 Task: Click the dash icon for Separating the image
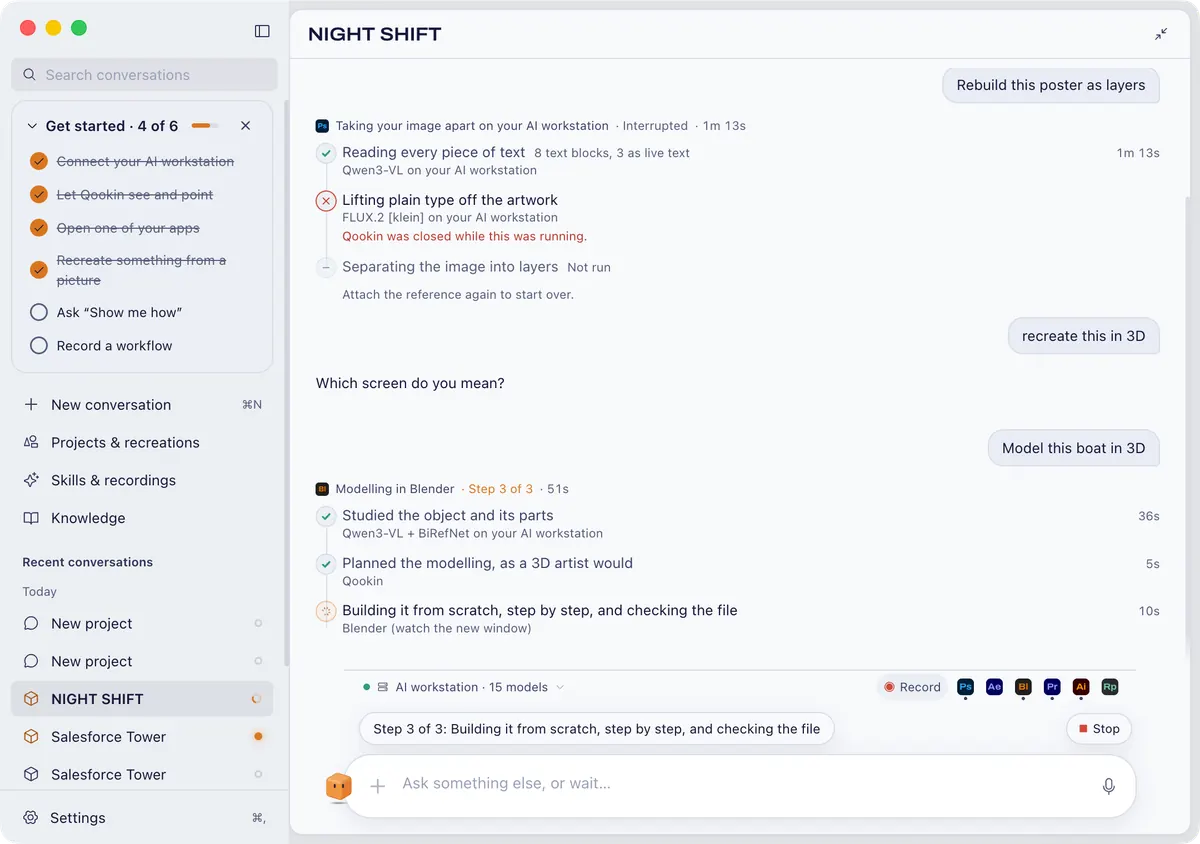click(326, 267)
